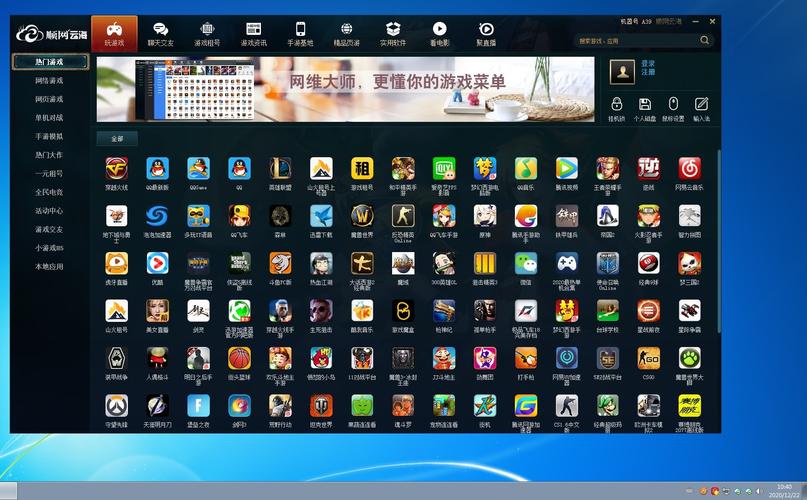Open mouse settings (鼠标设置) icon
807x500 pixels.
click(673, 105)
